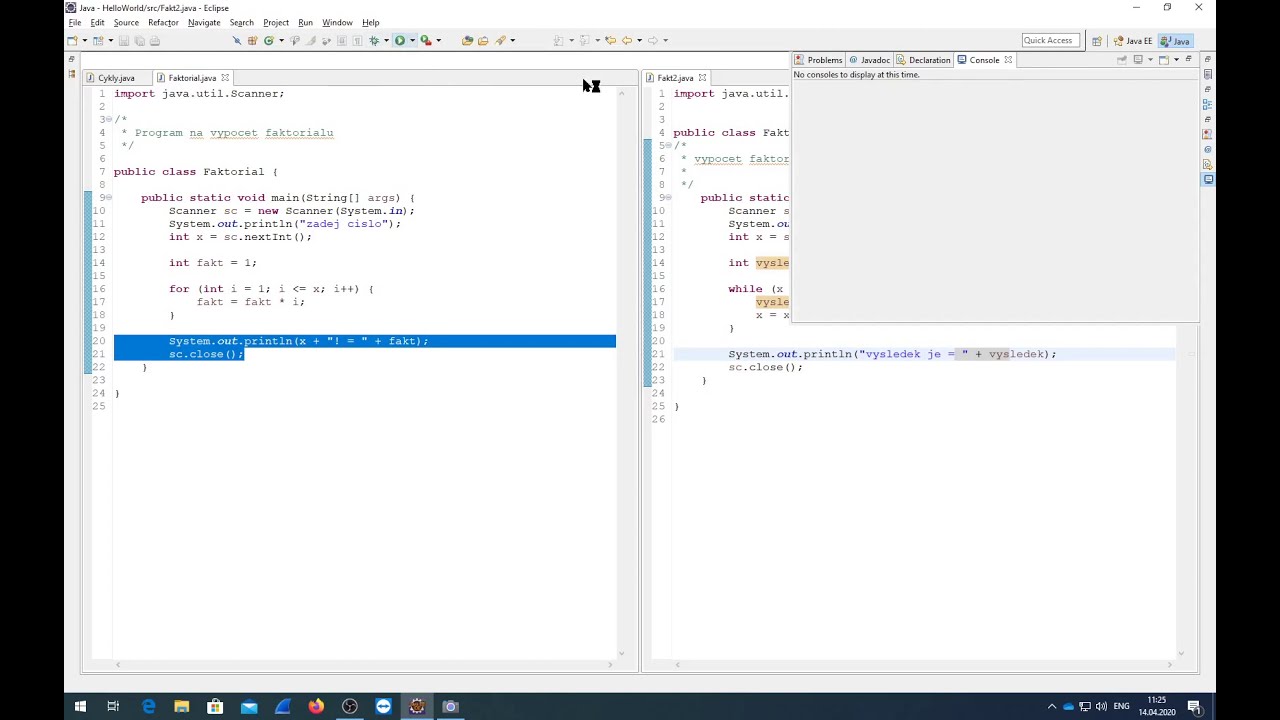
Task: Switch to the Problems view tab
Action: 818,60
